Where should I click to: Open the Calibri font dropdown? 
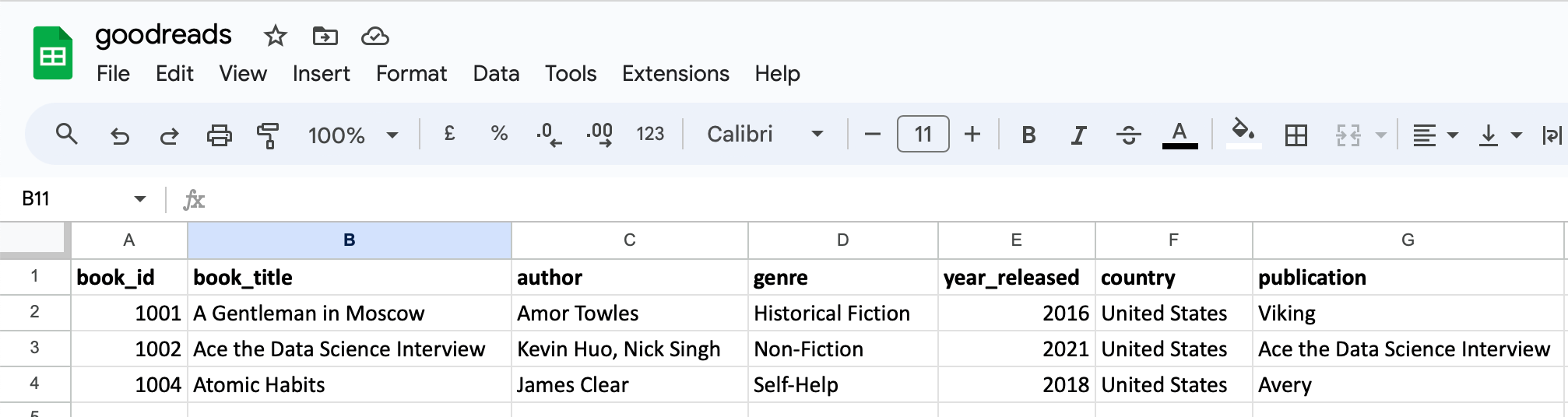(764, 135)
